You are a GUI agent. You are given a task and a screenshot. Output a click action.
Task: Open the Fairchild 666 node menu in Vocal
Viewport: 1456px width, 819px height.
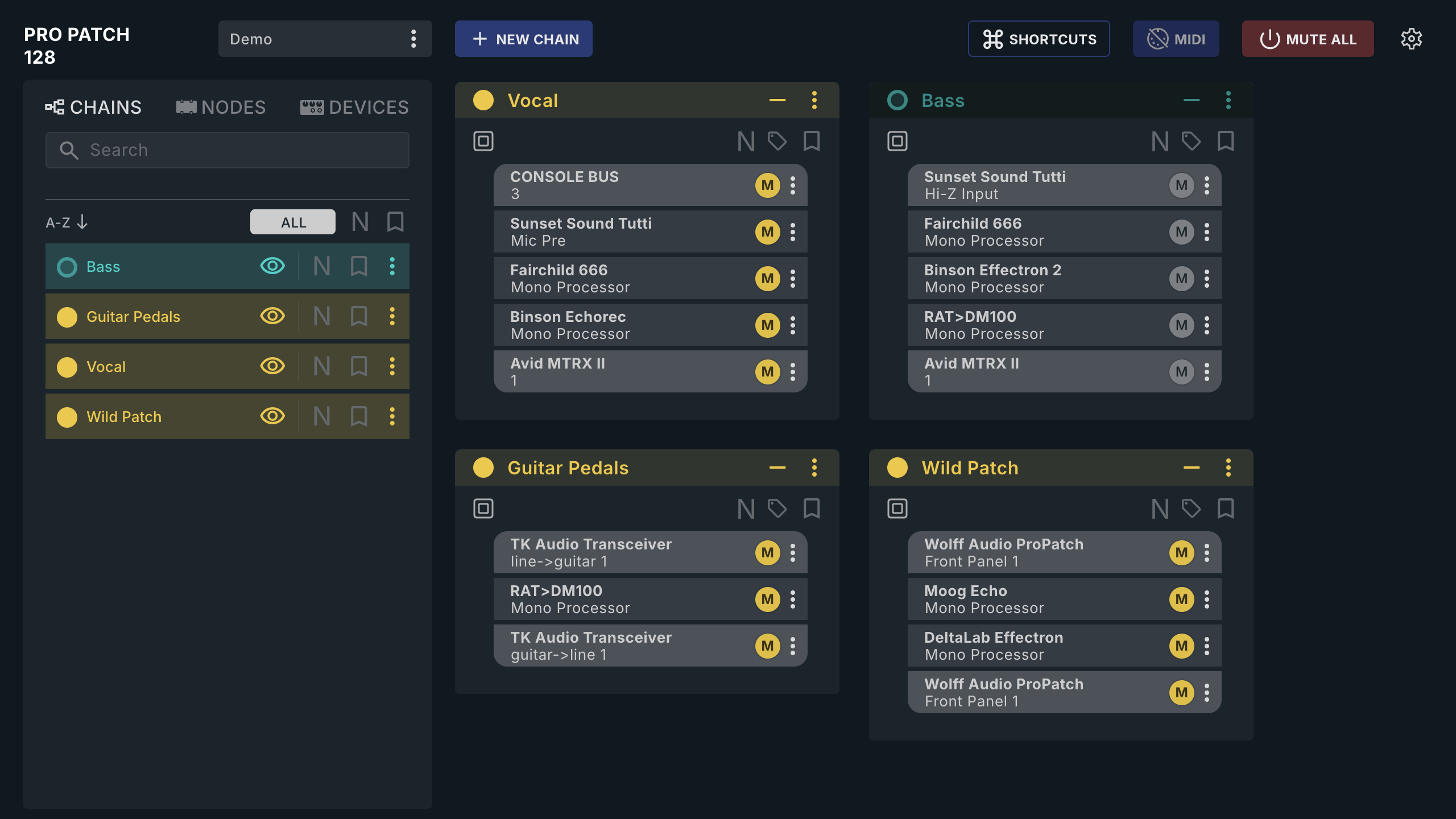(793, 279)
